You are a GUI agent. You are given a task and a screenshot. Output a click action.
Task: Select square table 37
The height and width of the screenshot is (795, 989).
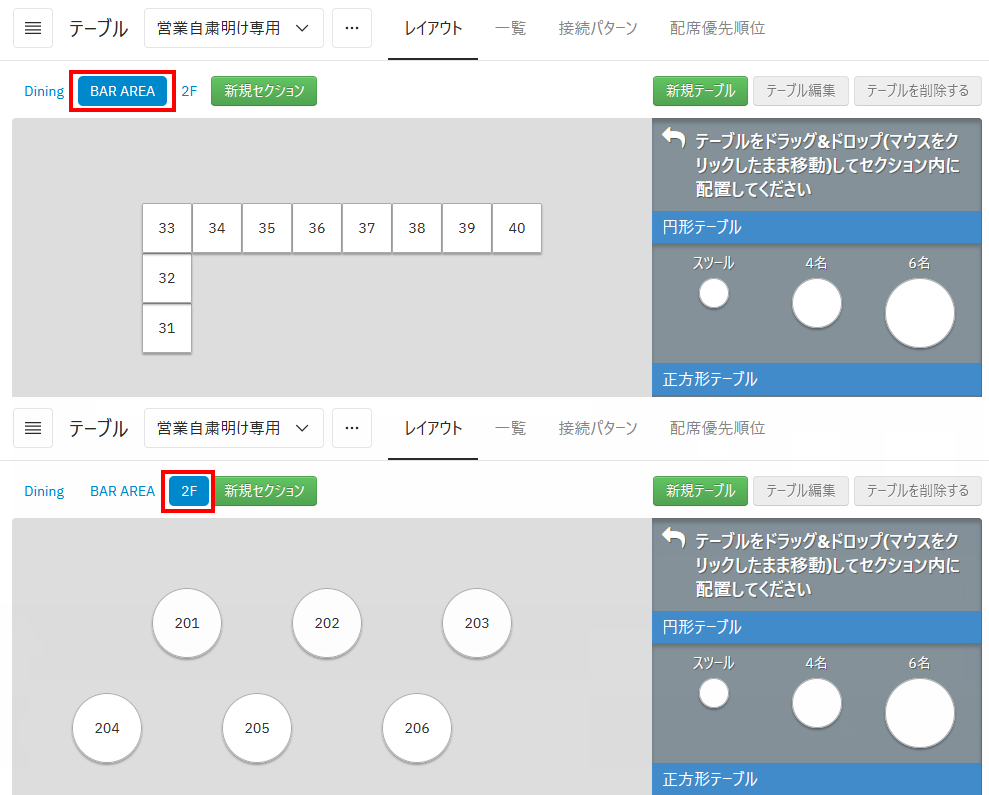367,228
